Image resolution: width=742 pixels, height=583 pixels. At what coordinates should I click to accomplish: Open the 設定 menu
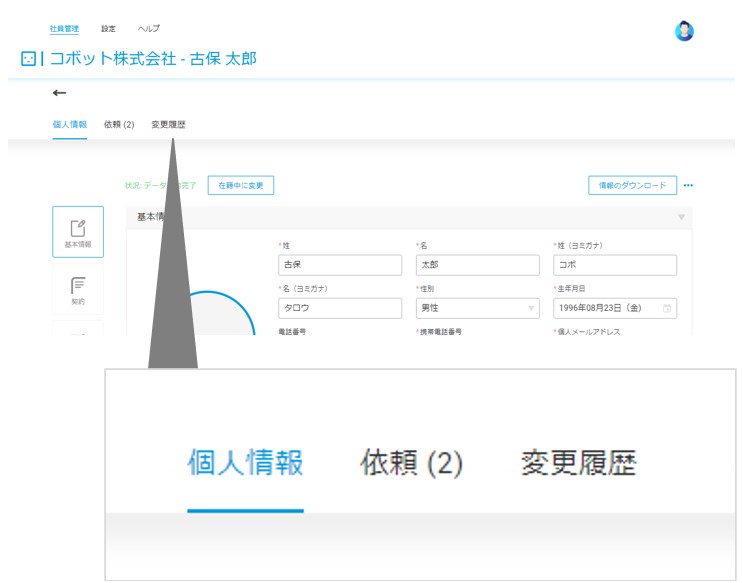[x=108, y=29]
